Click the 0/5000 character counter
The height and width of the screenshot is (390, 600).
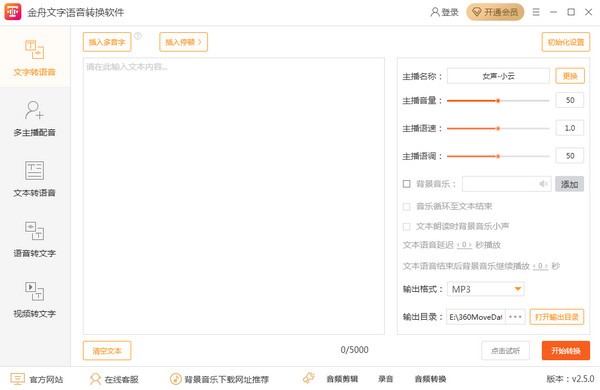354,350
